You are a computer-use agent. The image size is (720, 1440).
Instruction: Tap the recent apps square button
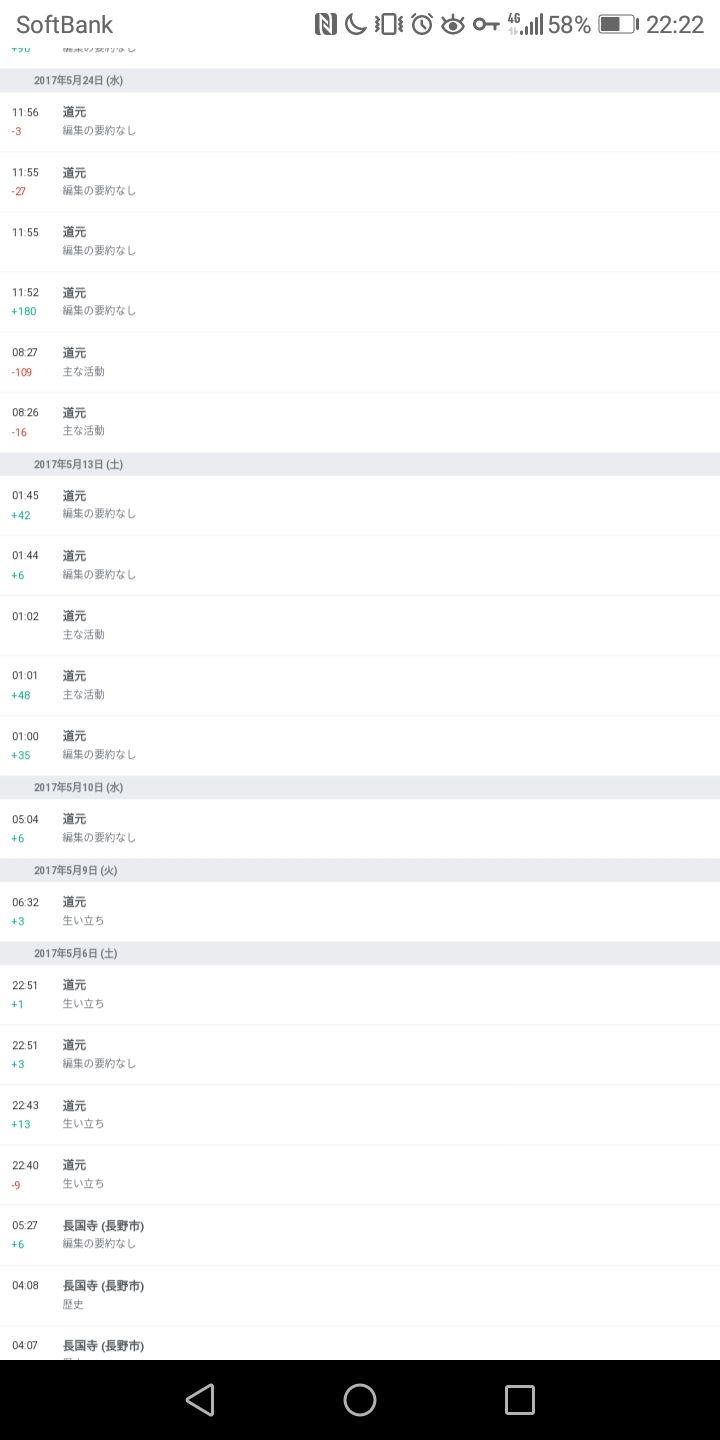pos(519,1399)
